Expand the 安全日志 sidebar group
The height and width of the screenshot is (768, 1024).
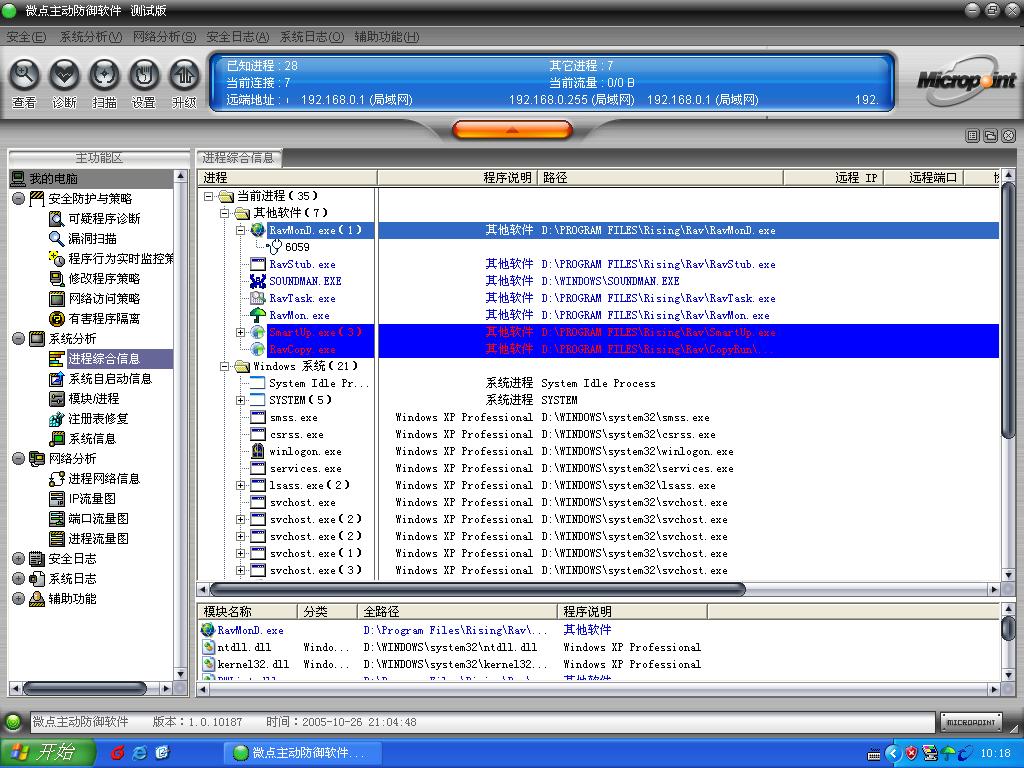coord(18,559)
